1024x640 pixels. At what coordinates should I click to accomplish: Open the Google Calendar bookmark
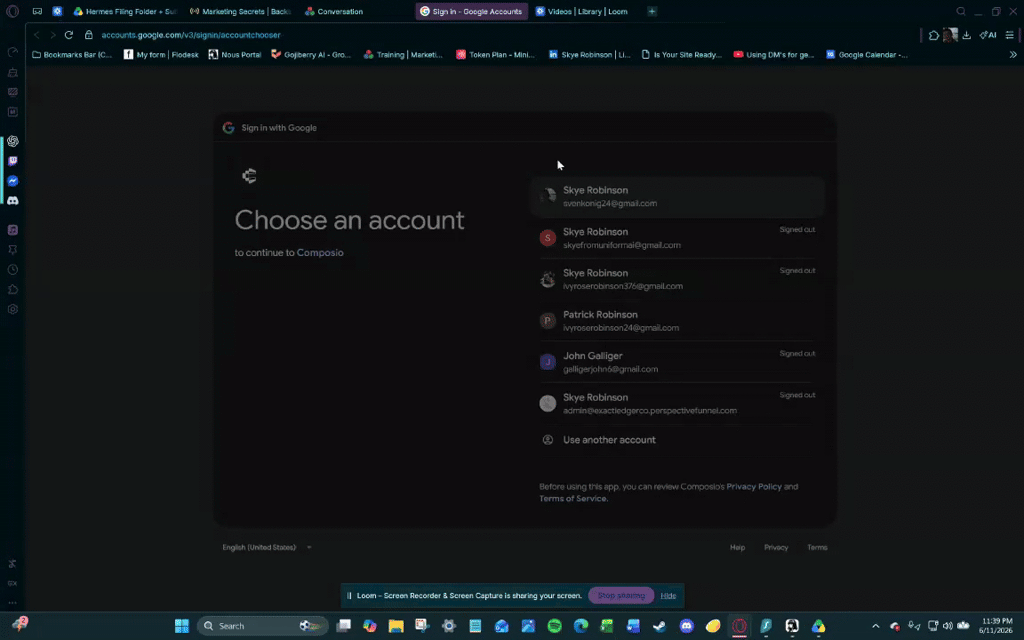[x=867, y=55]
